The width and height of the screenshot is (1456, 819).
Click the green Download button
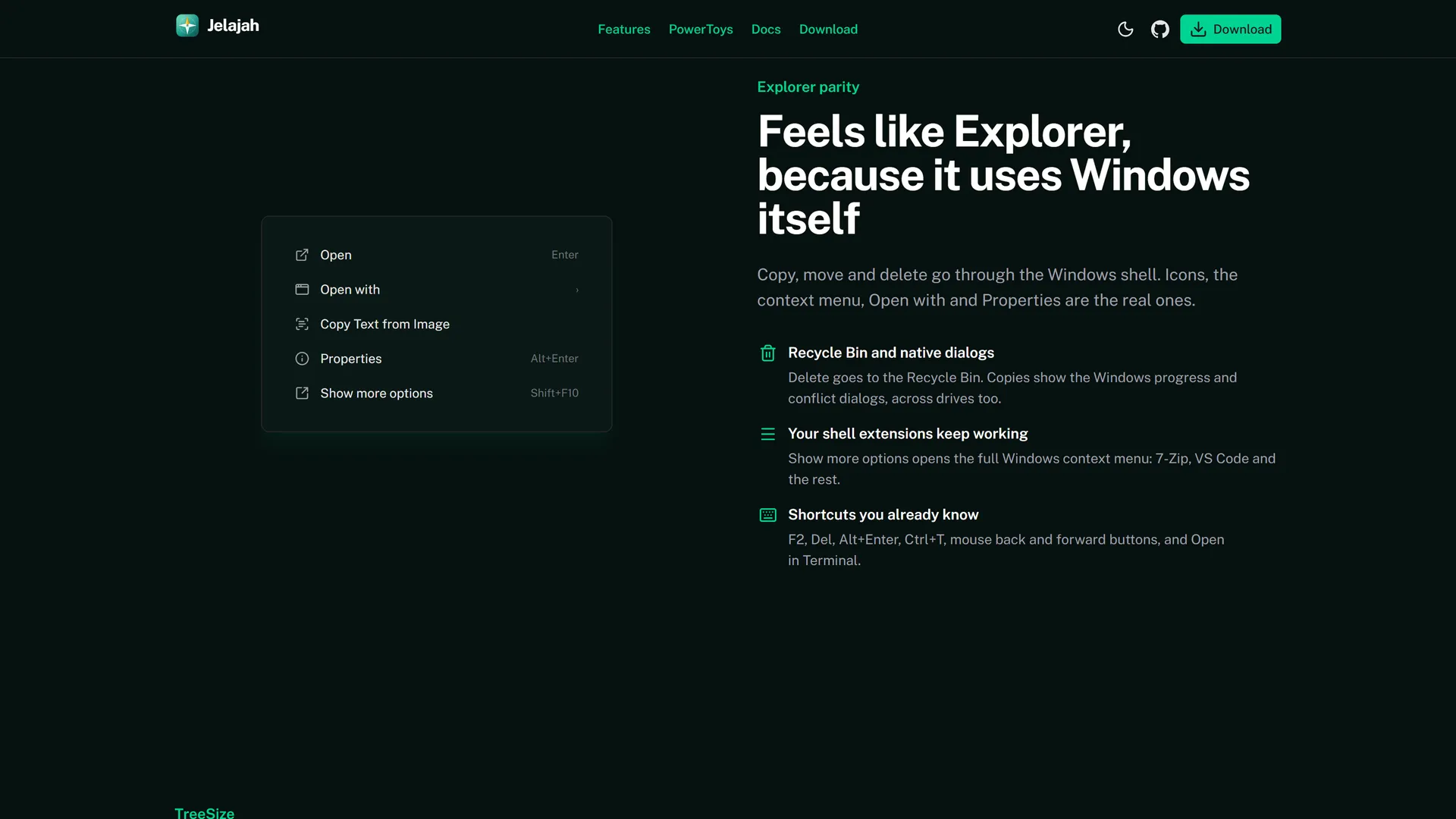point(1230,29)
